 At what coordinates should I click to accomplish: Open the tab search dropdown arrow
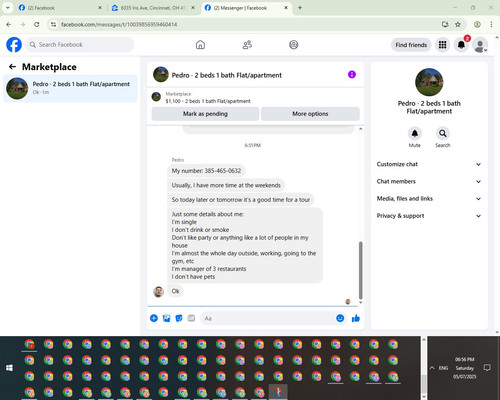7,8
